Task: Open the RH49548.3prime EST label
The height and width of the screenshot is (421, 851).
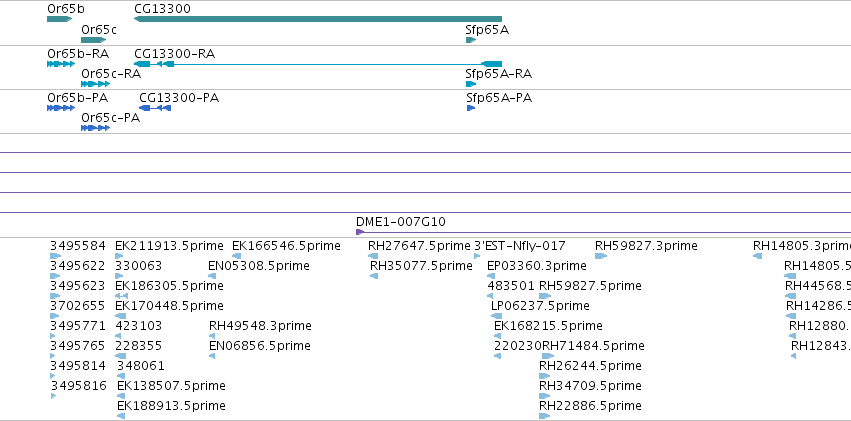Action: pyautogui.click(x=260, y=326)
